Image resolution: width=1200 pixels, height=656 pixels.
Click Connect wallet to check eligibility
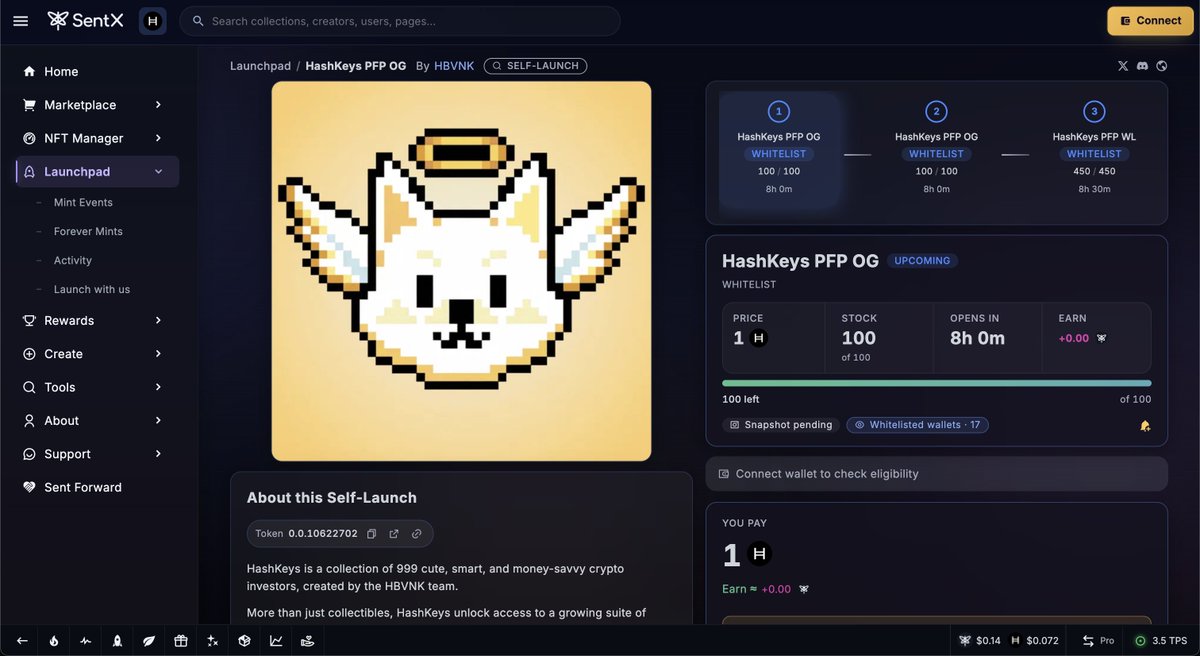coord(937,474)
